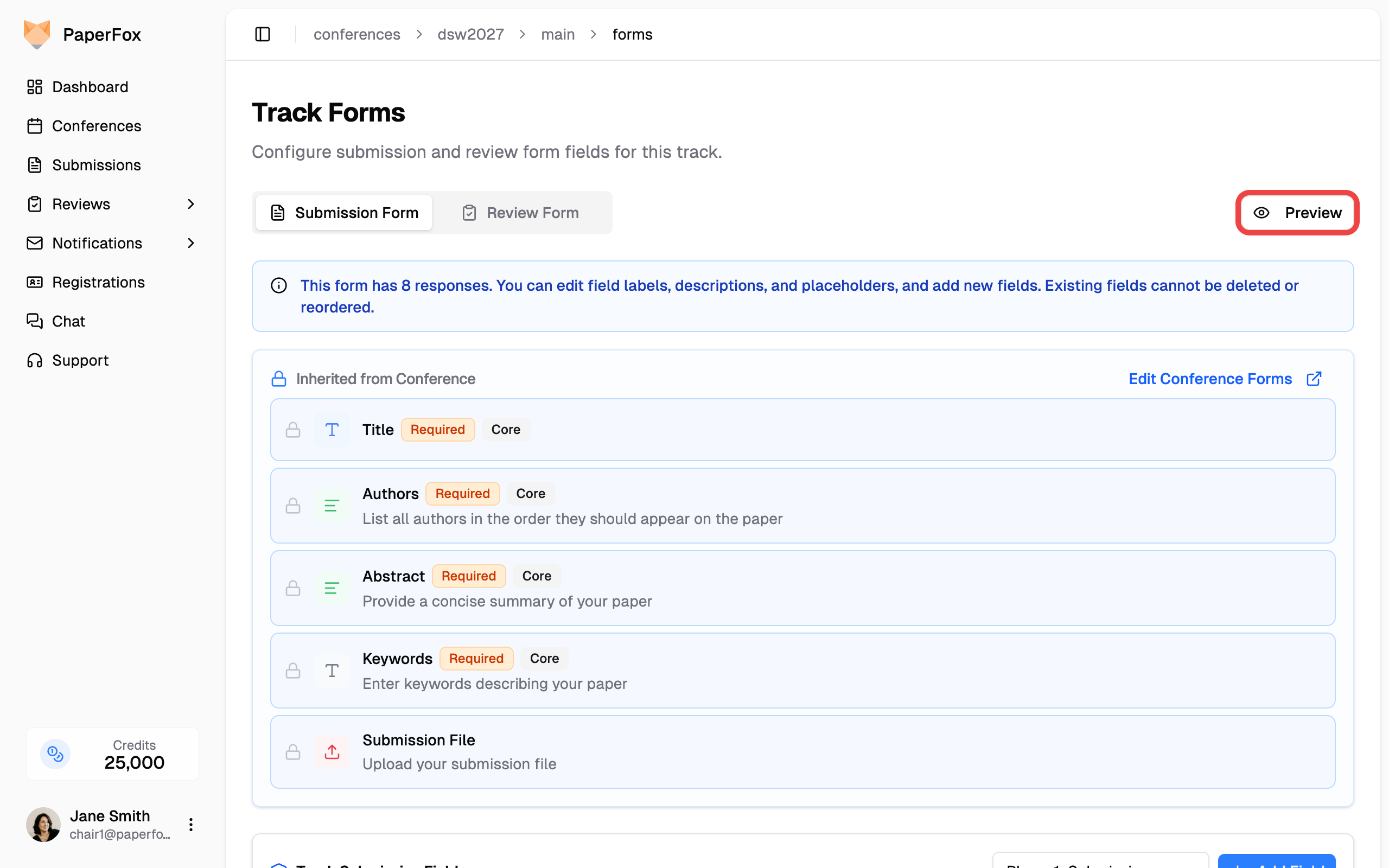Click the Credits coins icon
This screenshot has width=1389, height=868.
pos(55,754)
